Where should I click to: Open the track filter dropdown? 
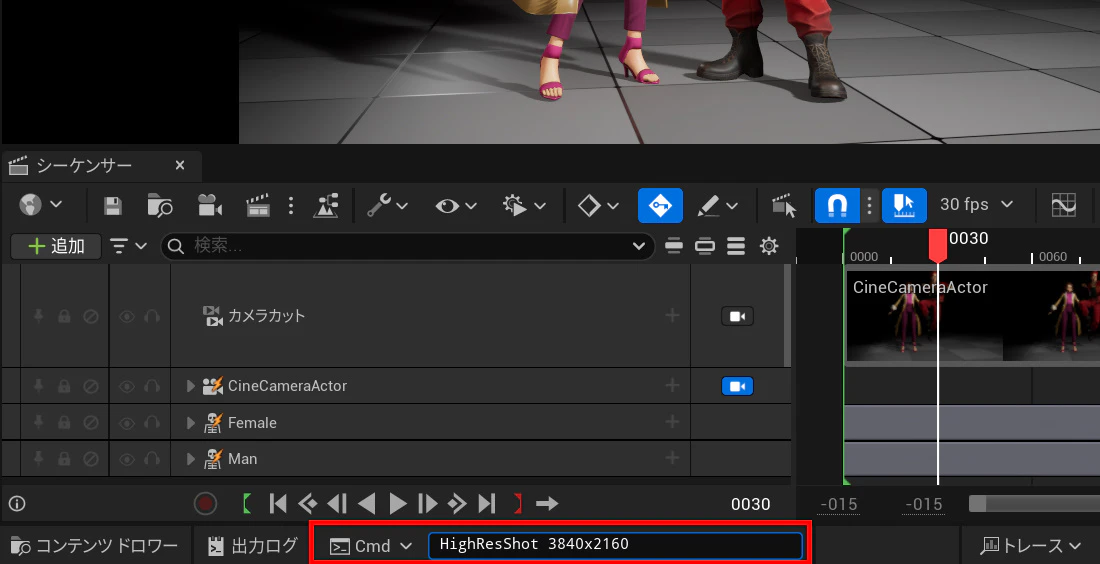(128, 246)
